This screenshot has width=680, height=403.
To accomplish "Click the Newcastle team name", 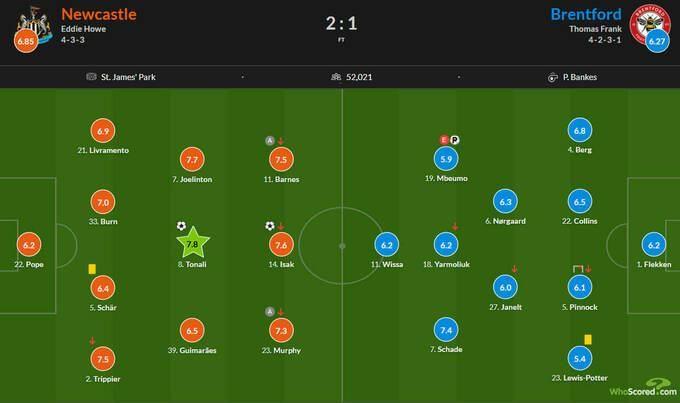I will click(99, 14).
